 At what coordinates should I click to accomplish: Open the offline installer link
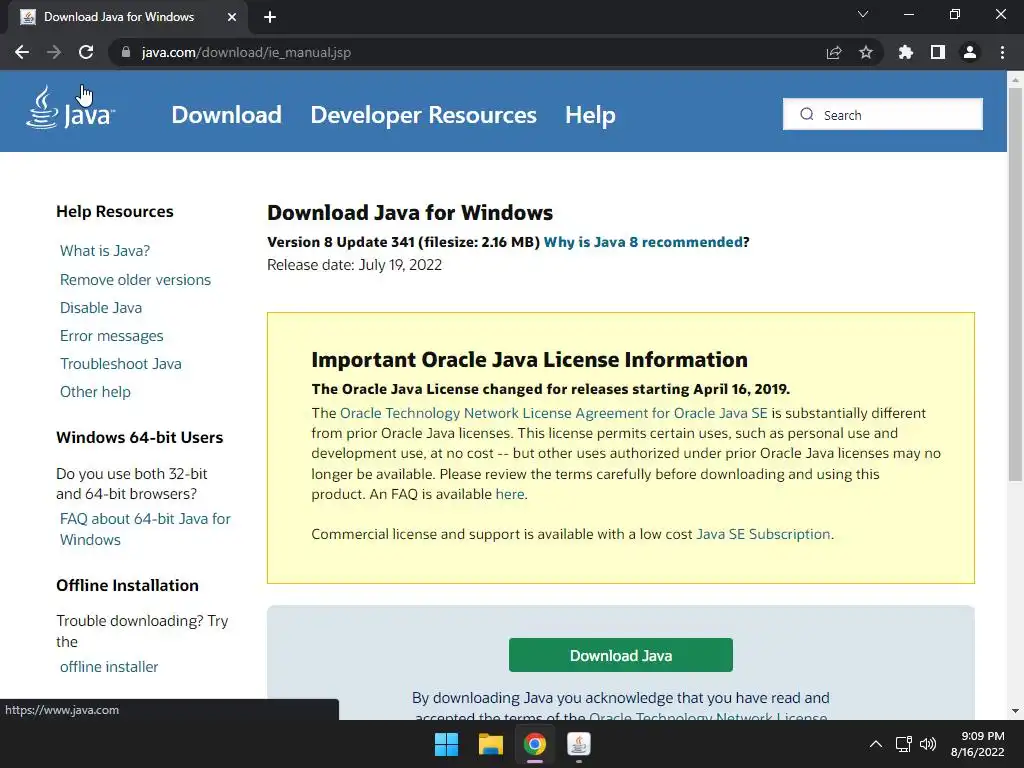pos(109,667)
